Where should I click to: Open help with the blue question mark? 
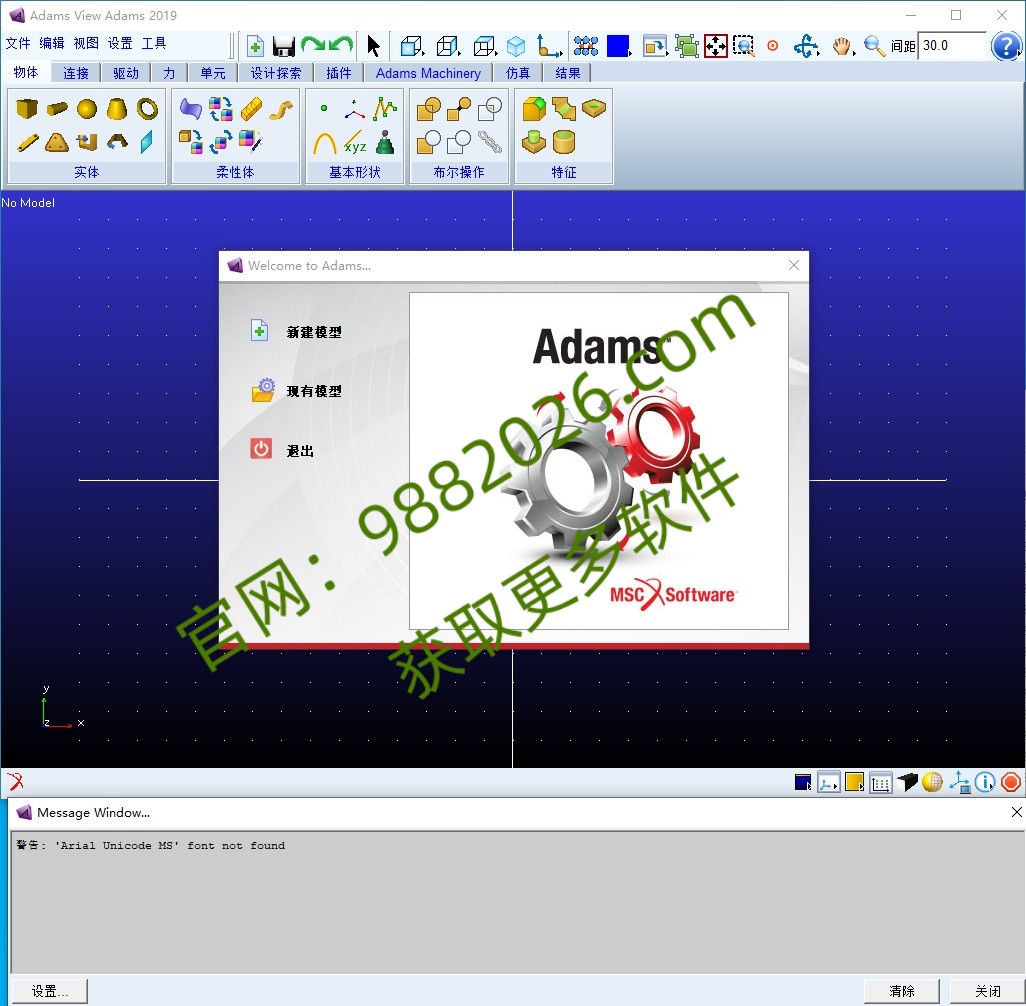[1006, 46]
